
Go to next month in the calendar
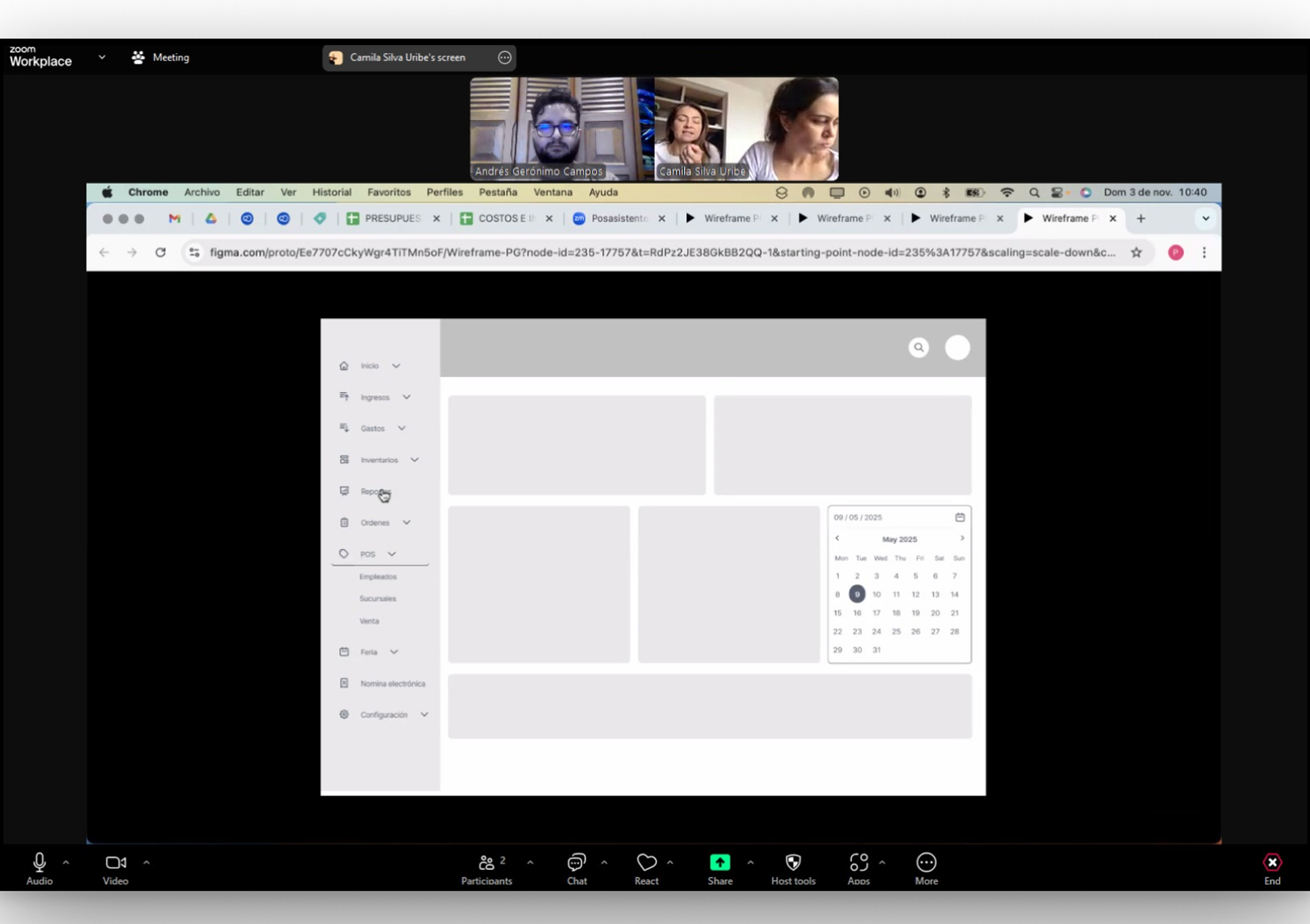point(962,538)
